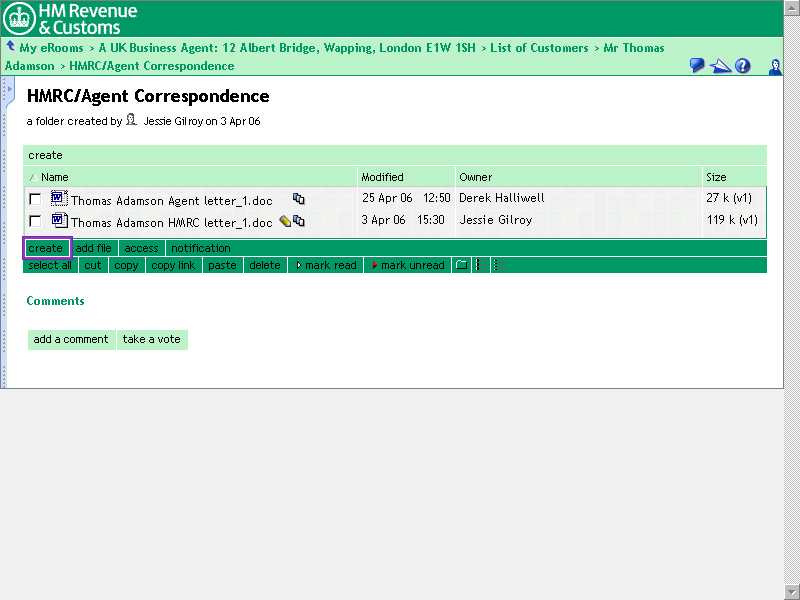Tick checkbox for Thomas Adamson HMRC letter_1.doc
The width and height of the screenshot is (800, 600).
36,221
